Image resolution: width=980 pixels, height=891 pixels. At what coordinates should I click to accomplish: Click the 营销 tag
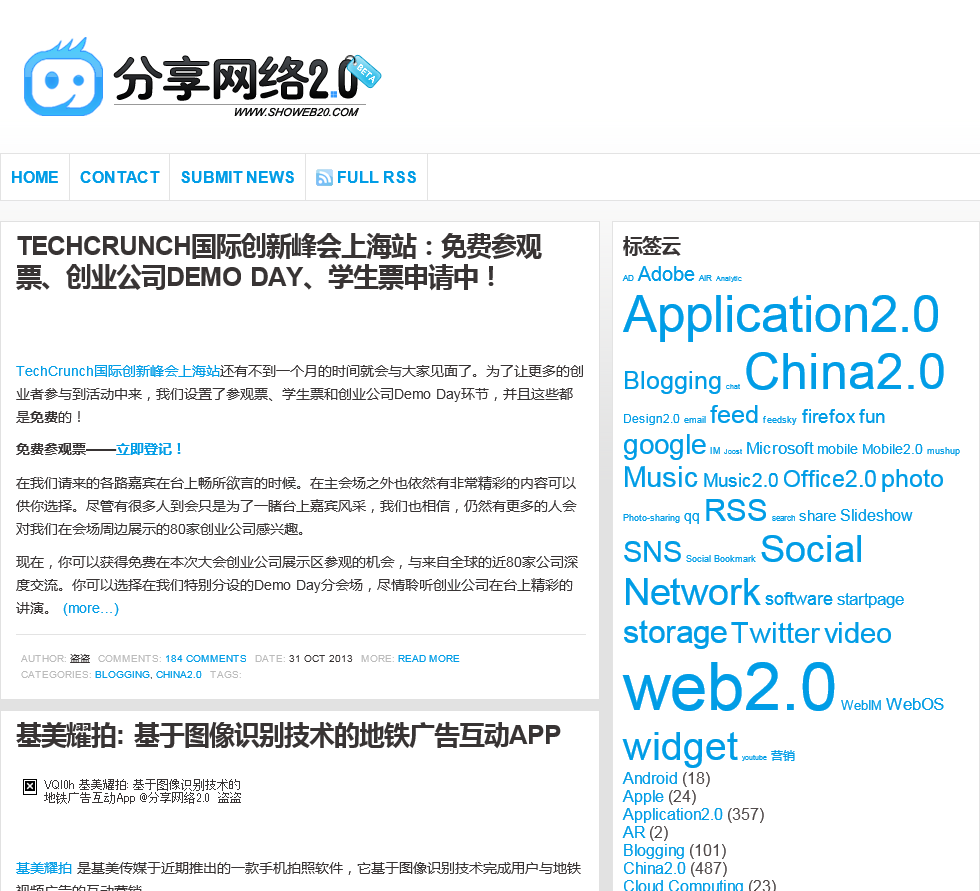pyautogui.click(x=782, y=756)
